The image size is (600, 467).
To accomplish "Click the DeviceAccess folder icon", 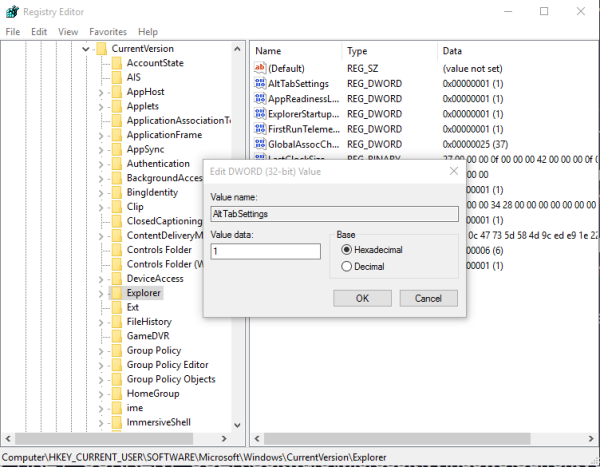I will tap(117, 279).
